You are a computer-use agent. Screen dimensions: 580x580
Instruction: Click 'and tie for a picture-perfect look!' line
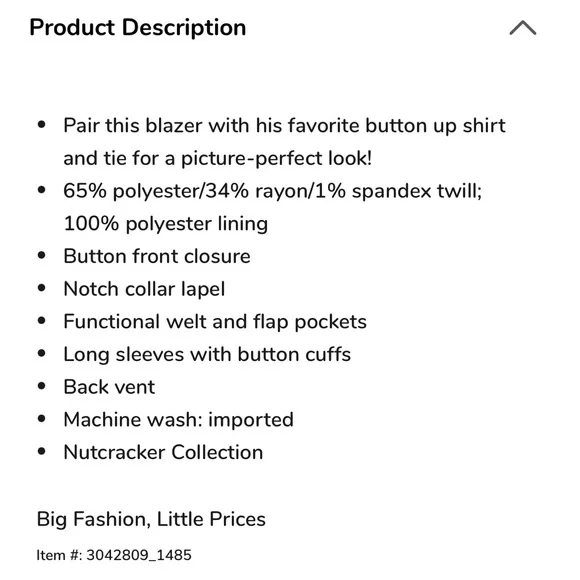pyautogui.click(x=218, y=158)
